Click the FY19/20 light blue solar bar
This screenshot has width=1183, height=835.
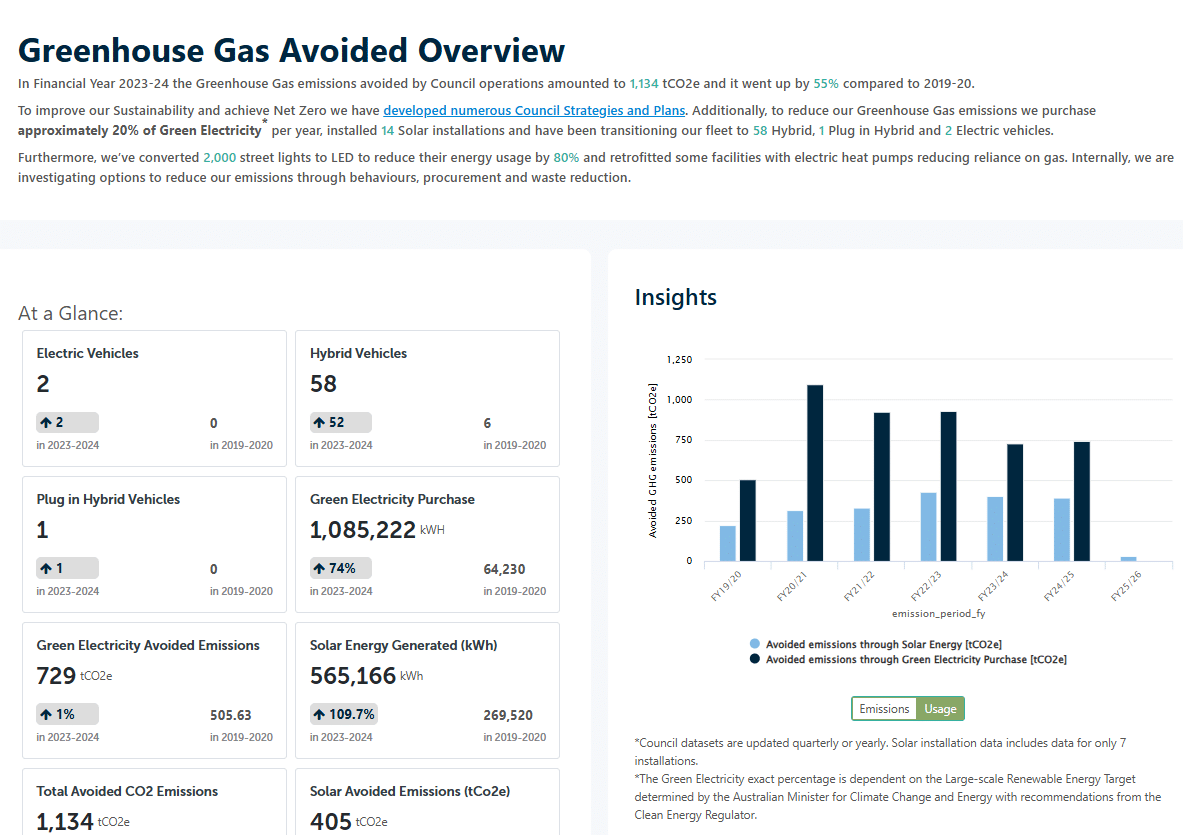click(727, 543)
